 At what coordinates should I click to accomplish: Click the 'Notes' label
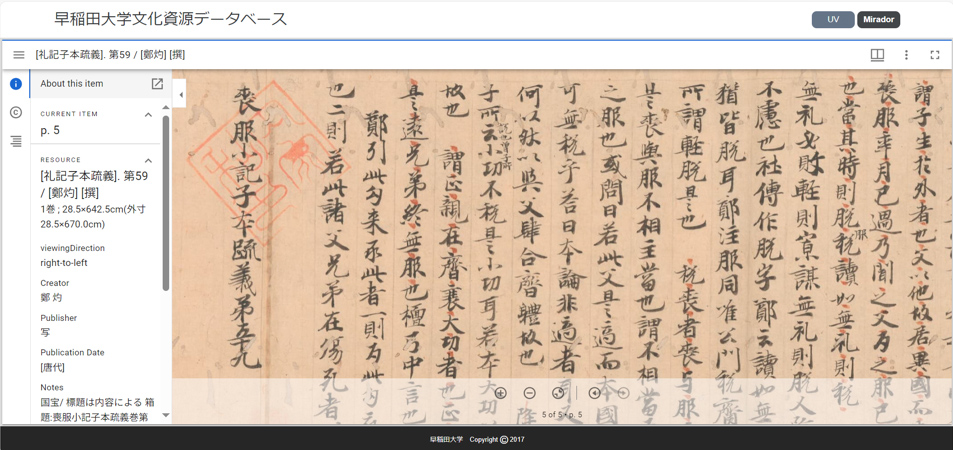coord(52,387)
